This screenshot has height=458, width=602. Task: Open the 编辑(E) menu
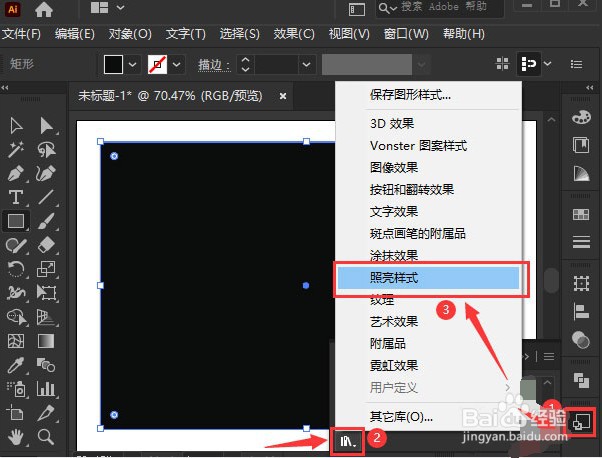[x=74, y=34]
